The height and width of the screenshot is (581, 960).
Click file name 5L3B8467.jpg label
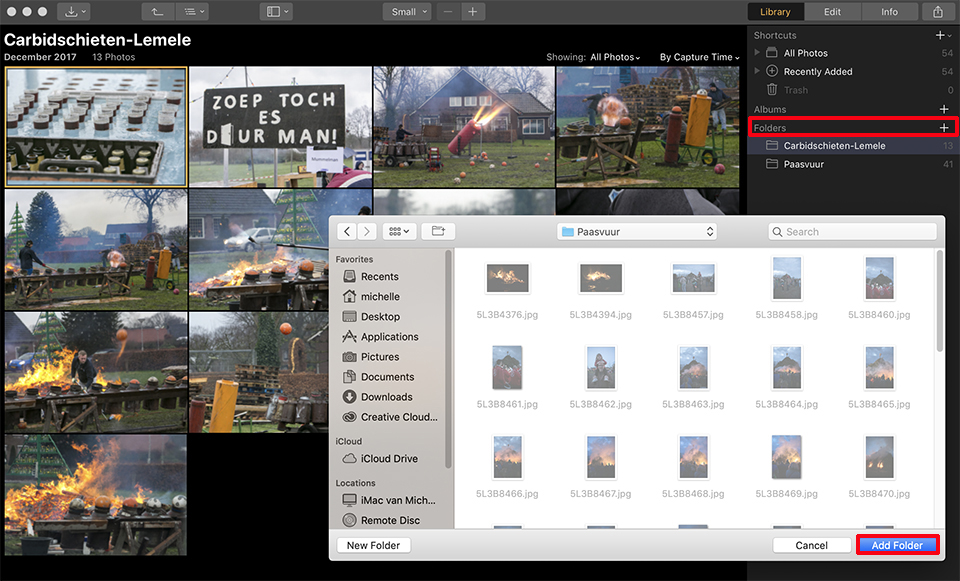click(x=601, y=493)
